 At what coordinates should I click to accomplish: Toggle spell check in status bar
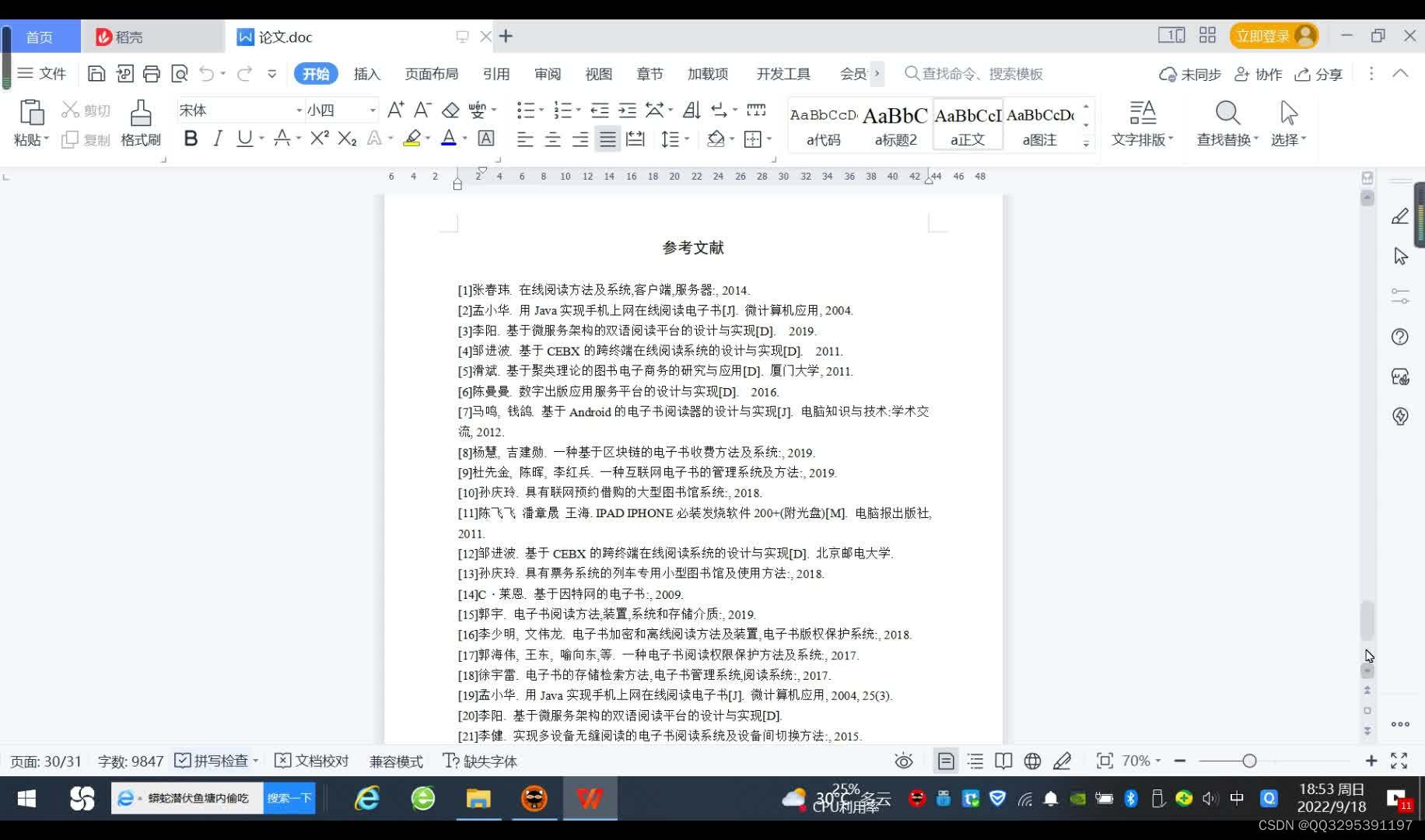[x=212, y=761]
